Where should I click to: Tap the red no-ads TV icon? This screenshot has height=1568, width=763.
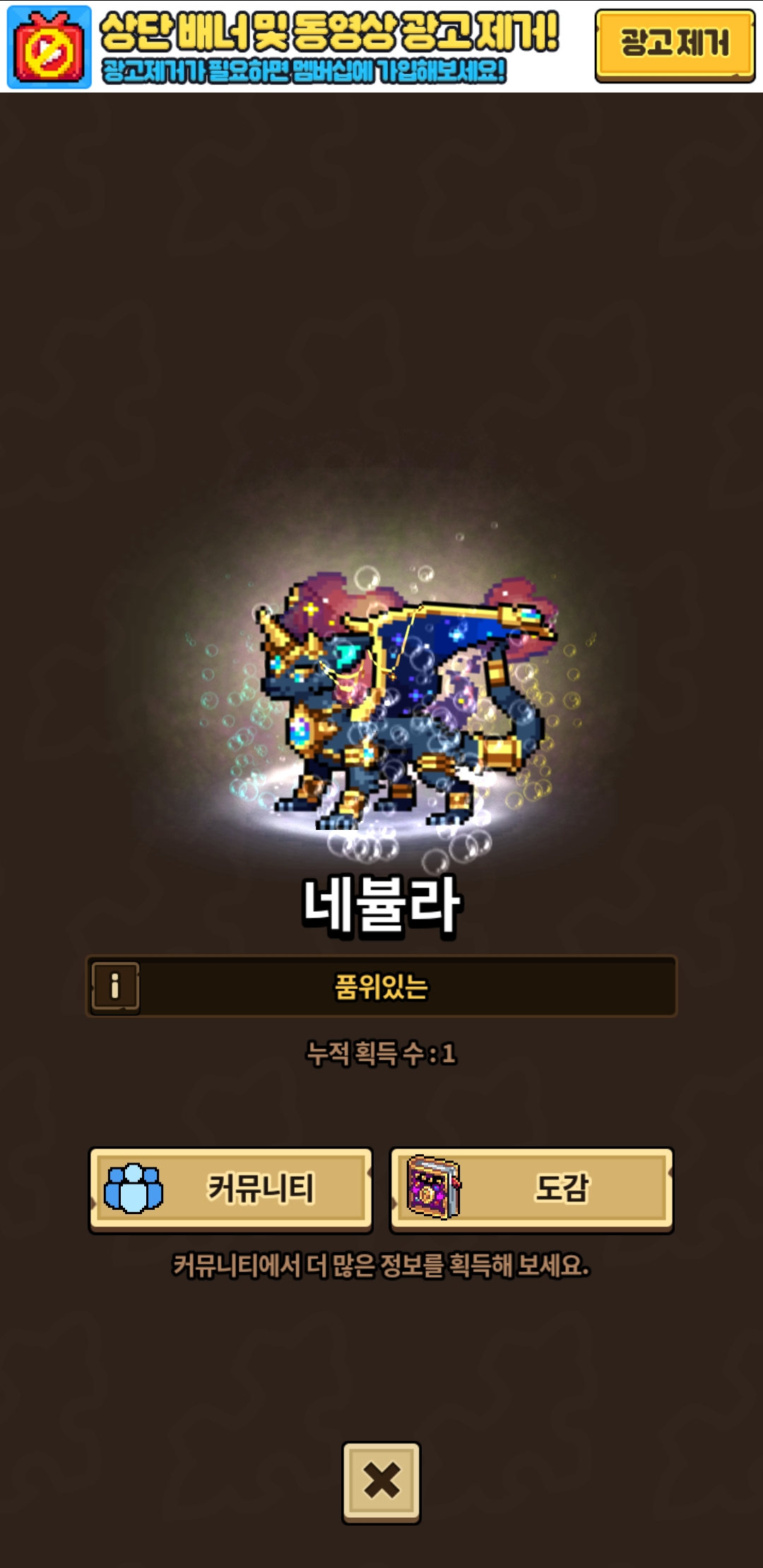coord(49,47)
